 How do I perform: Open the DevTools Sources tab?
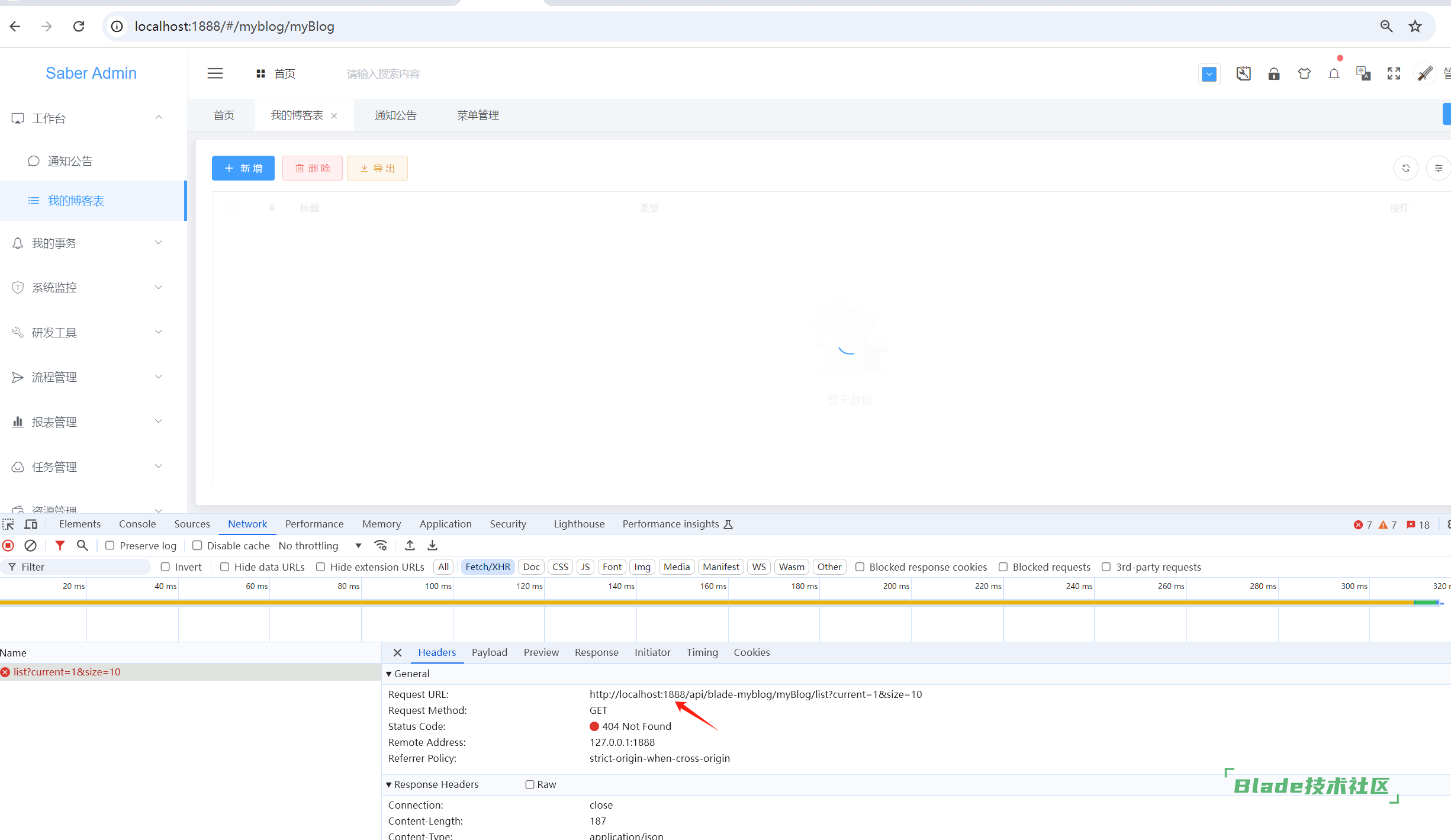point(192,524)
